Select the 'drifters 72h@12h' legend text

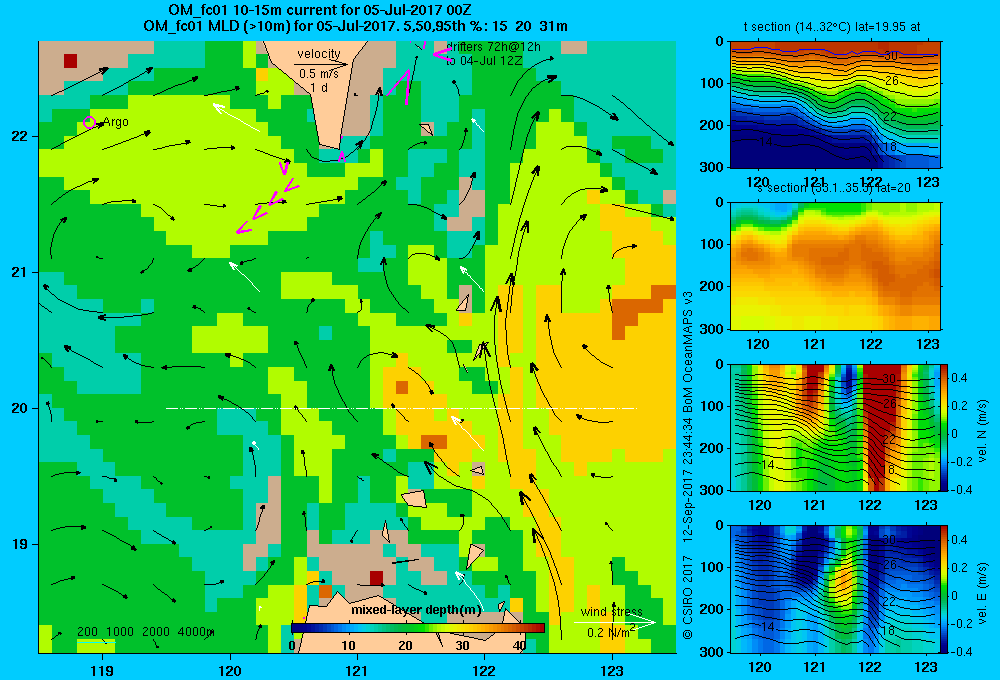pyautogui.click(x=493, y=47)
